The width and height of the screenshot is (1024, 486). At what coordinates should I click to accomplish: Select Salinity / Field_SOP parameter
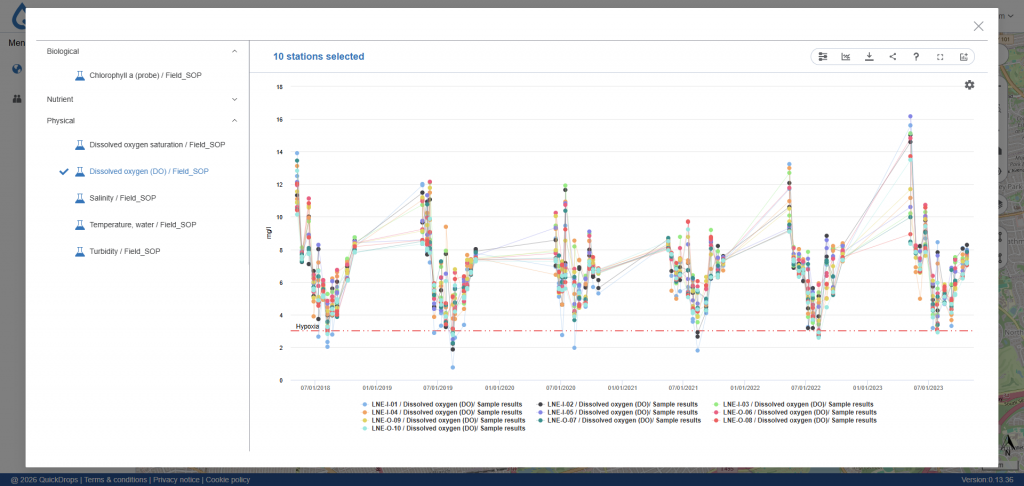click(x=123, y=198)
